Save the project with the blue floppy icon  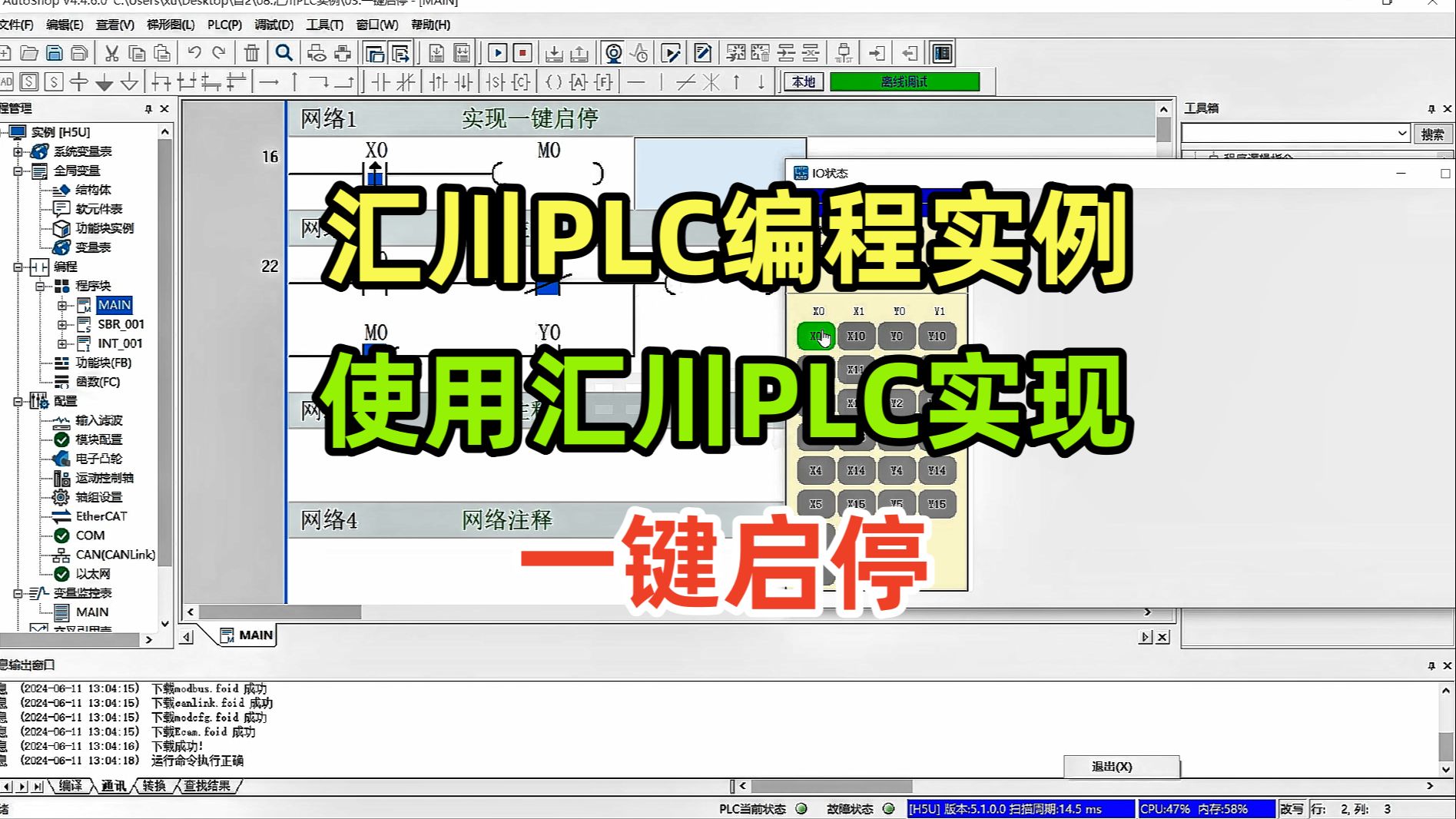coord(55,53)
